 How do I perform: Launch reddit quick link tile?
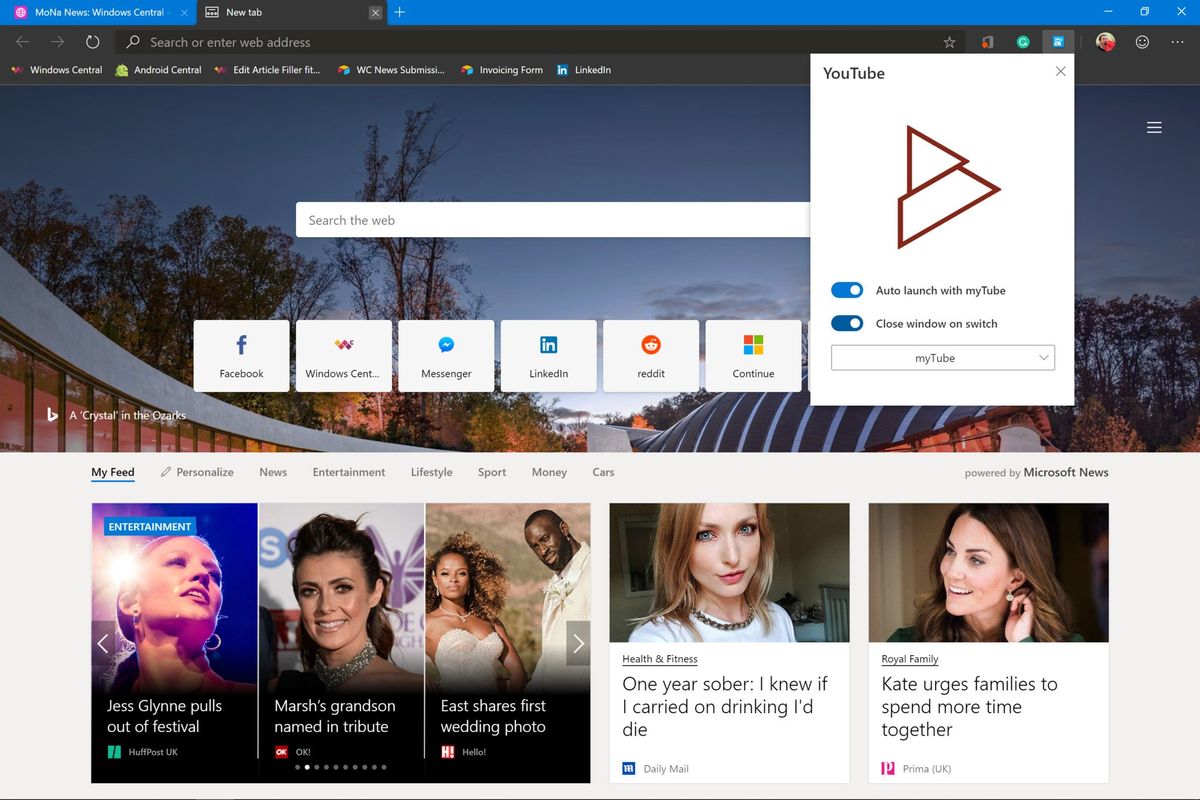pos(651,355)
